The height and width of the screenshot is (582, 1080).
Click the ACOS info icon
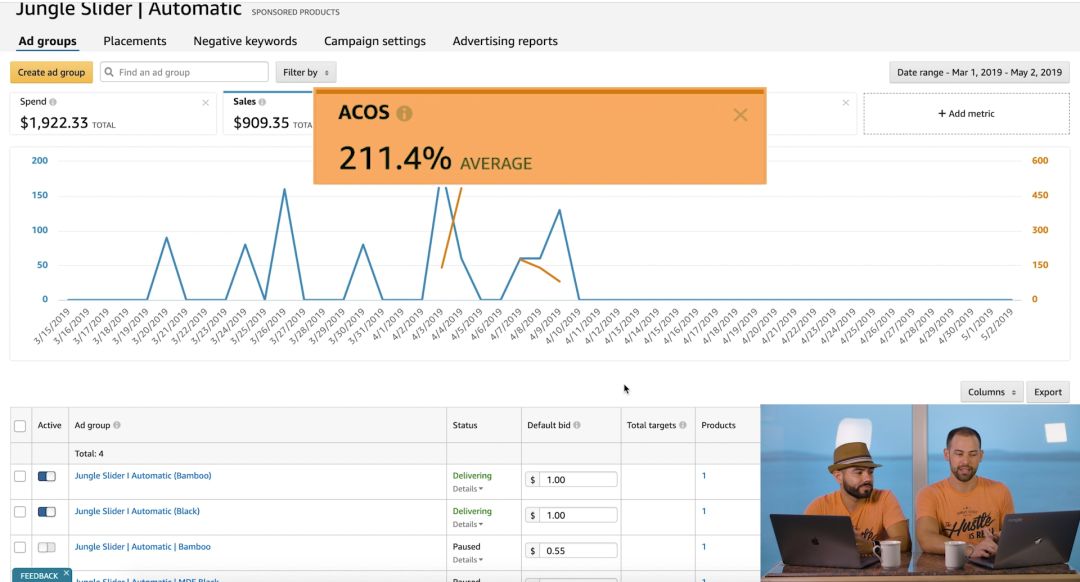coord(404,114)
